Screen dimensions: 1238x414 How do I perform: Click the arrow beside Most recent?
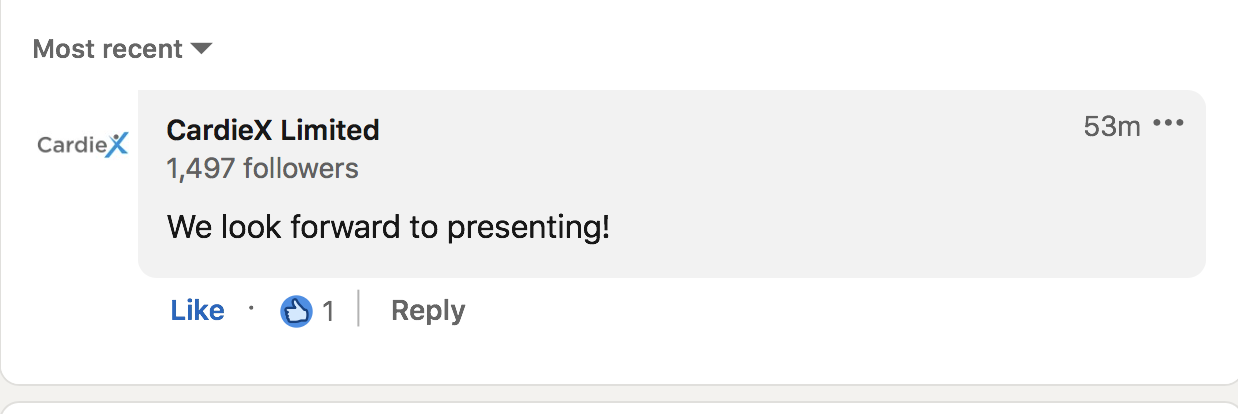pos(202,49)
